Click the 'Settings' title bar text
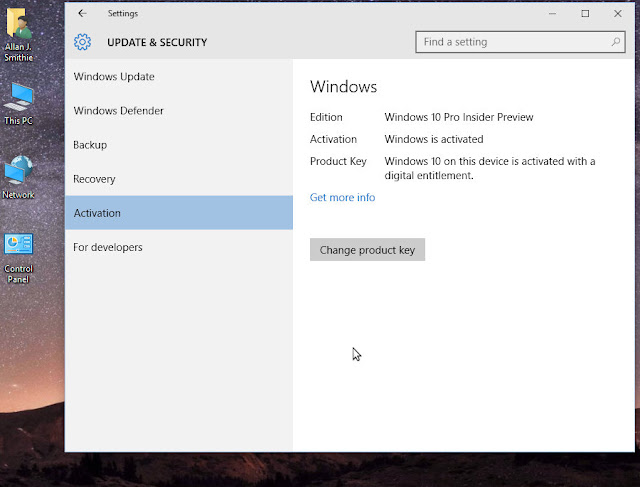Viewport: 640px width, 487px height. click(123, 13)
